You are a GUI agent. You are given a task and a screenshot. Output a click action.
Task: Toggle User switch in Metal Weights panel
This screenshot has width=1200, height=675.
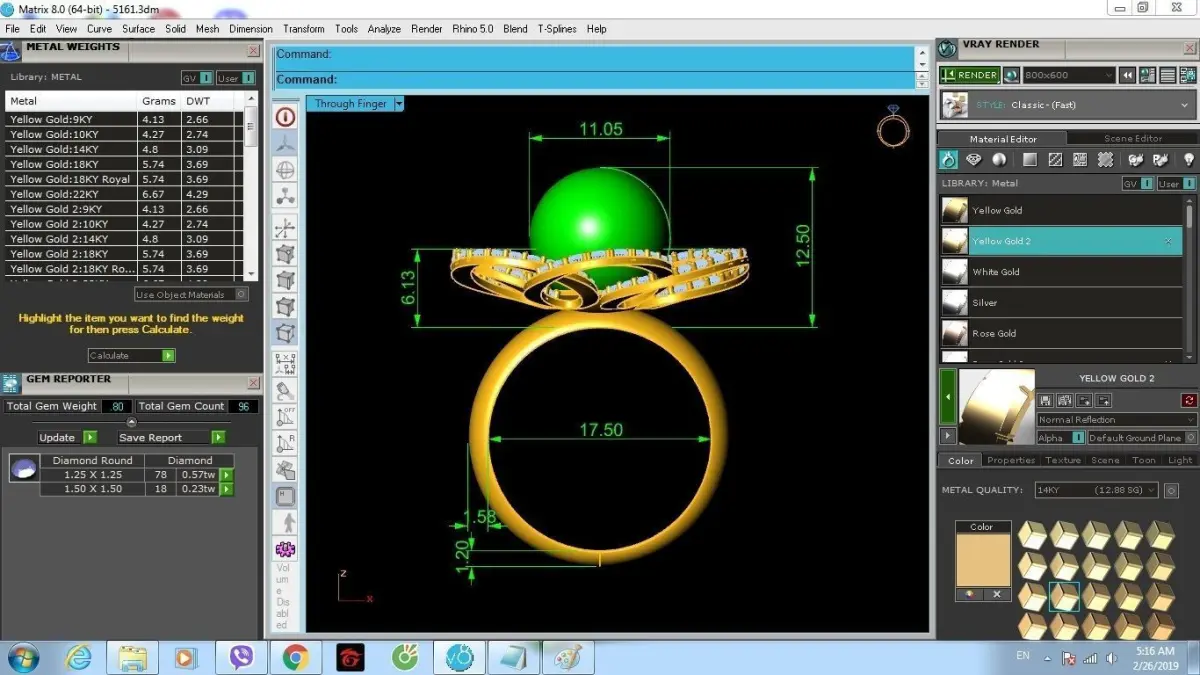pyautogui.click(x=236, y=78)
